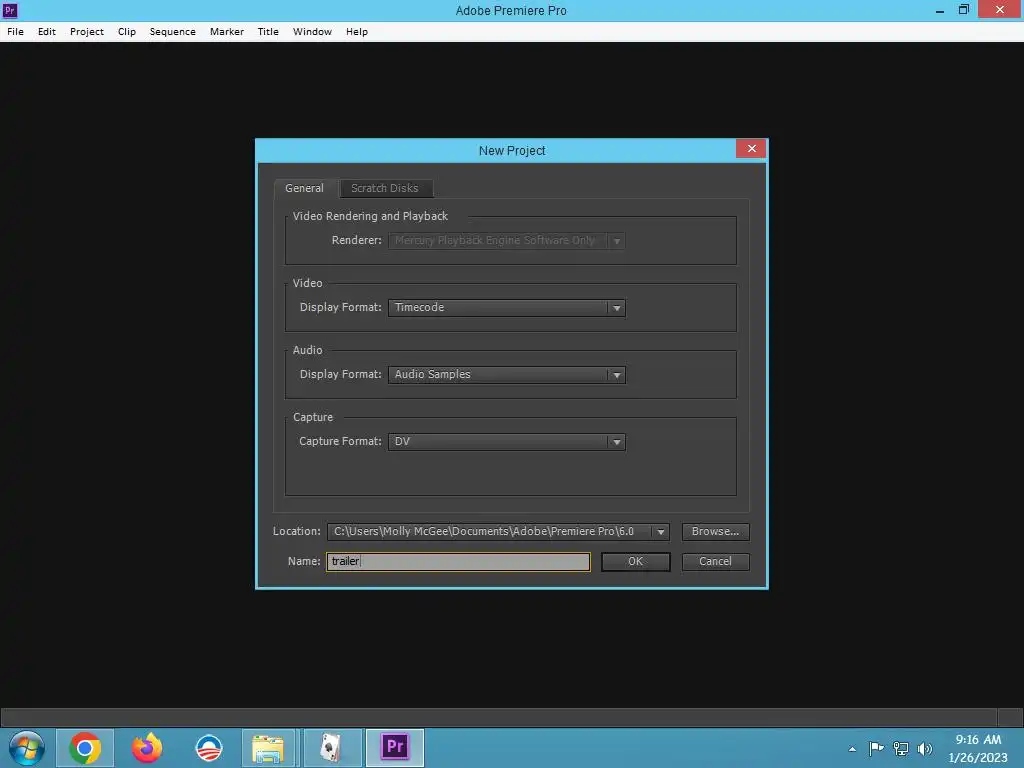This screenshot has width=1024, height=768.
Task: Show hidden tray icons arrow
Action: pyautogui.click(x=852, y=749)
